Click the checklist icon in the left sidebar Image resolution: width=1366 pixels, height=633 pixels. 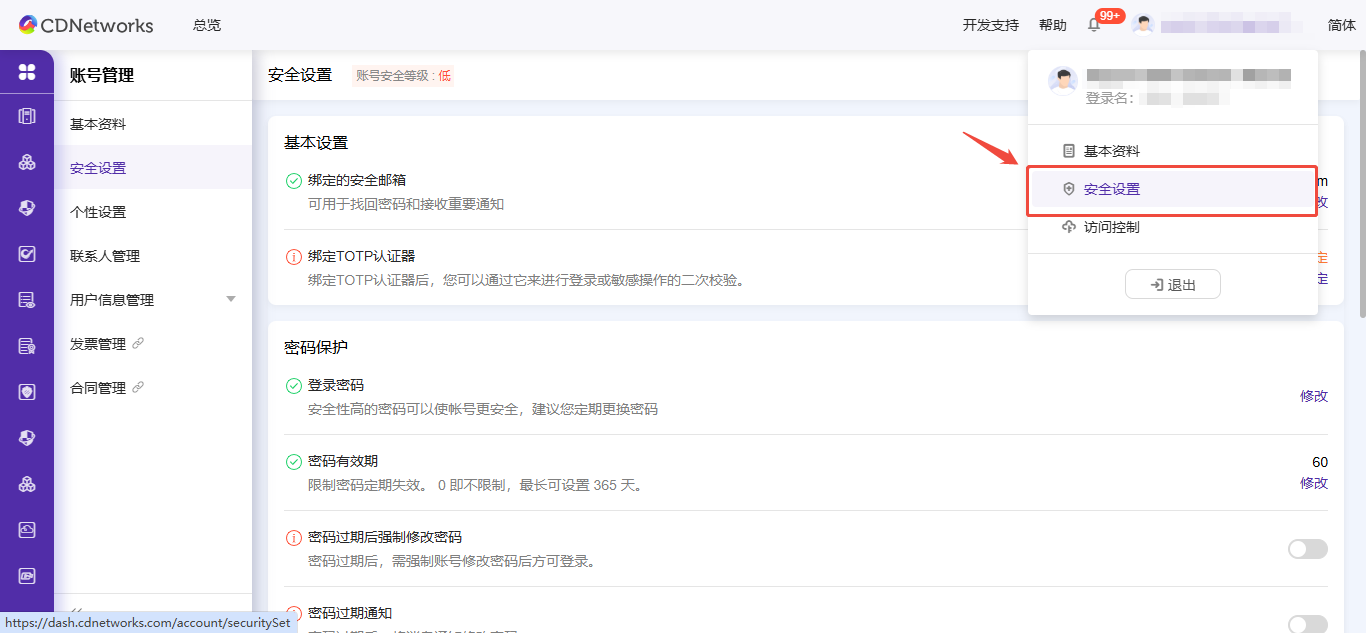coord(27,255)
